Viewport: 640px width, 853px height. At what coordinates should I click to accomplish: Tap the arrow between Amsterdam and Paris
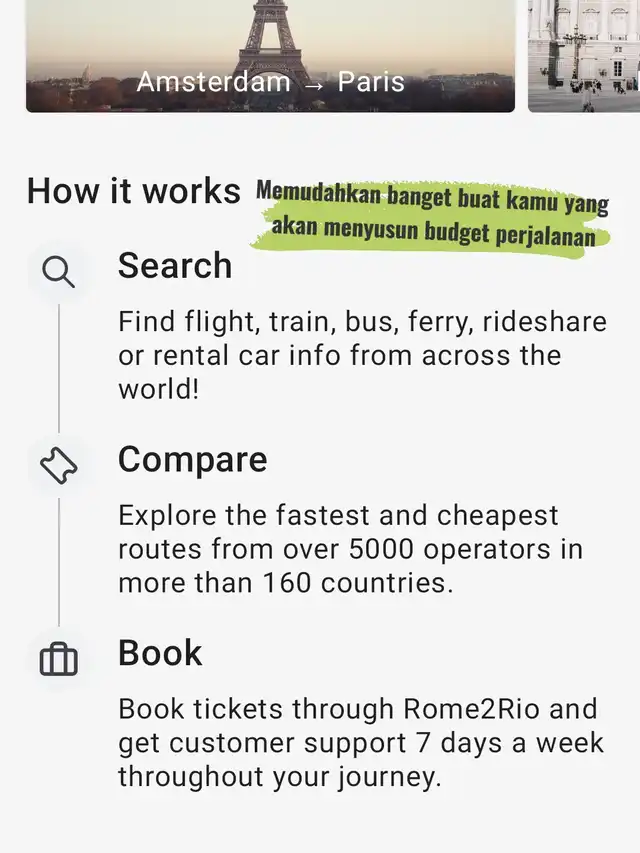[315, 83]
